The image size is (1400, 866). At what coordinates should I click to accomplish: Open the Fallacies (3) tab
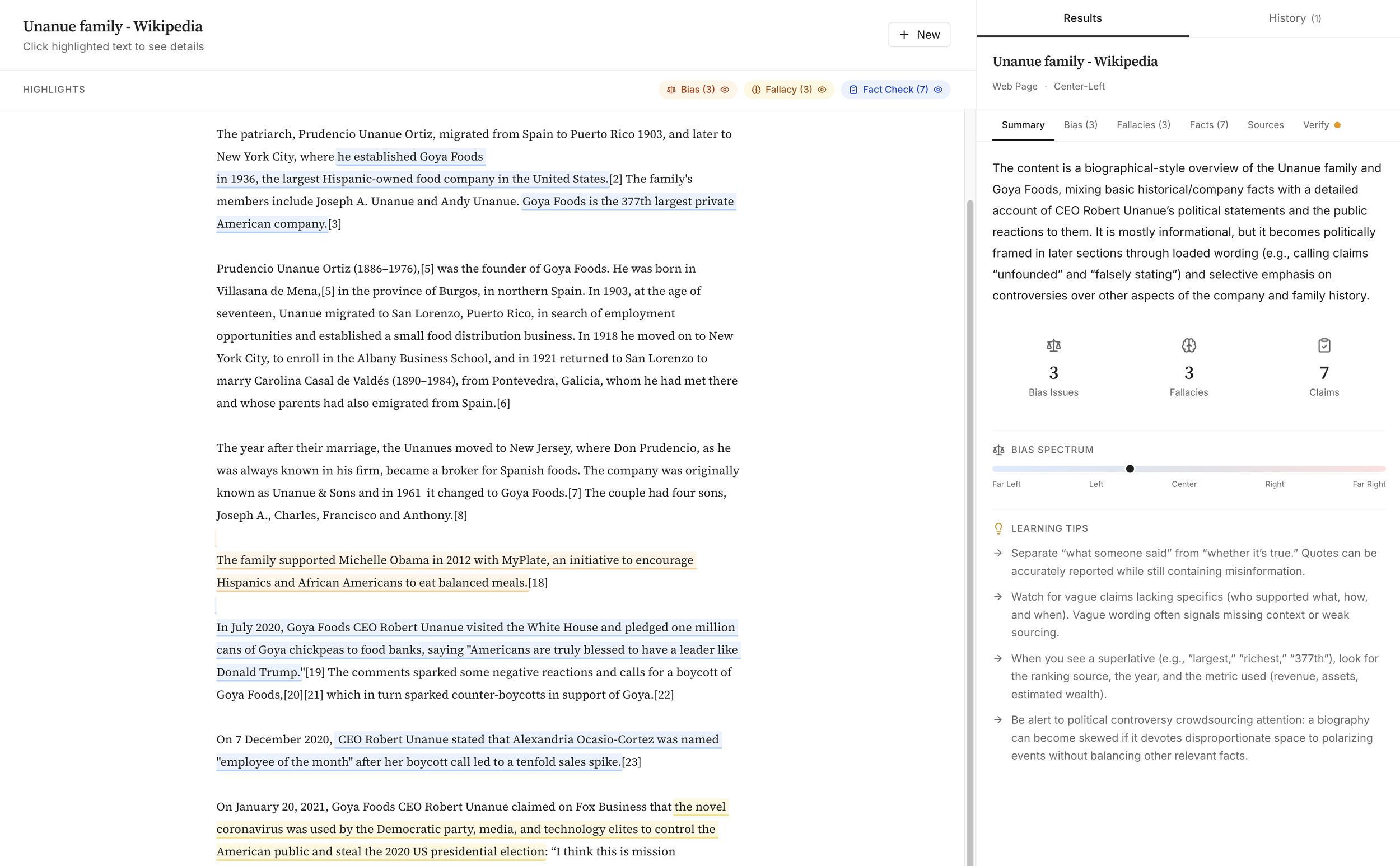[x=1144, y=125]
